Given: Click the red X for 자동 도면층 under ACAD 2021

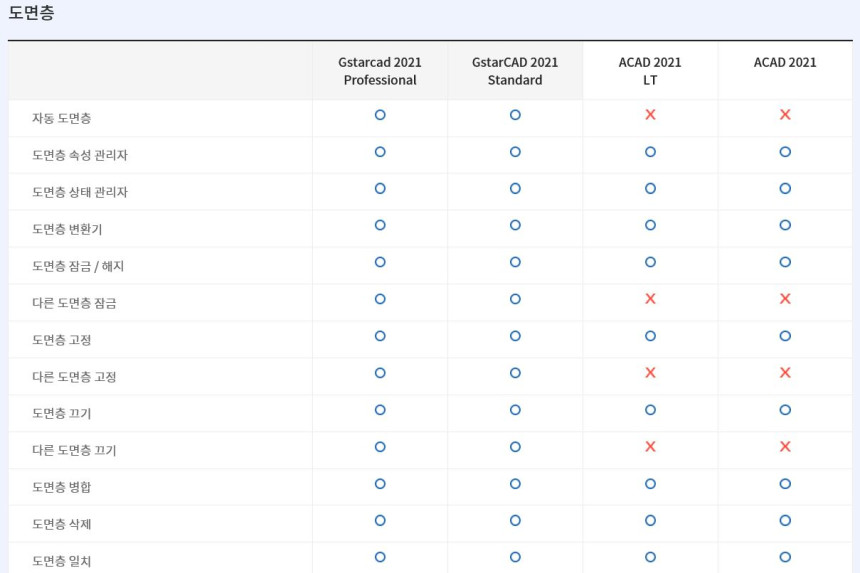Looking at the screenshot, I should (785, 115).
